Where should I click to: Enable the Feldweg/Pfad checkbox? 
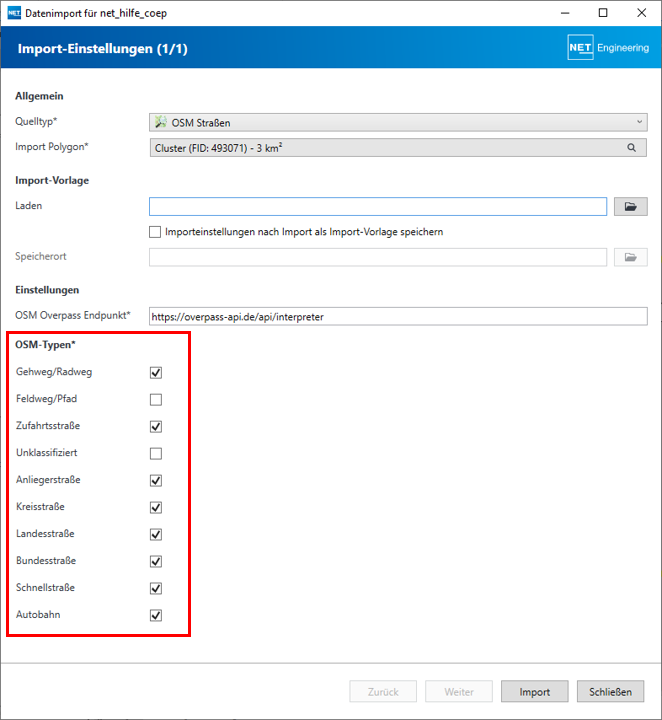[x=156, y=399]
